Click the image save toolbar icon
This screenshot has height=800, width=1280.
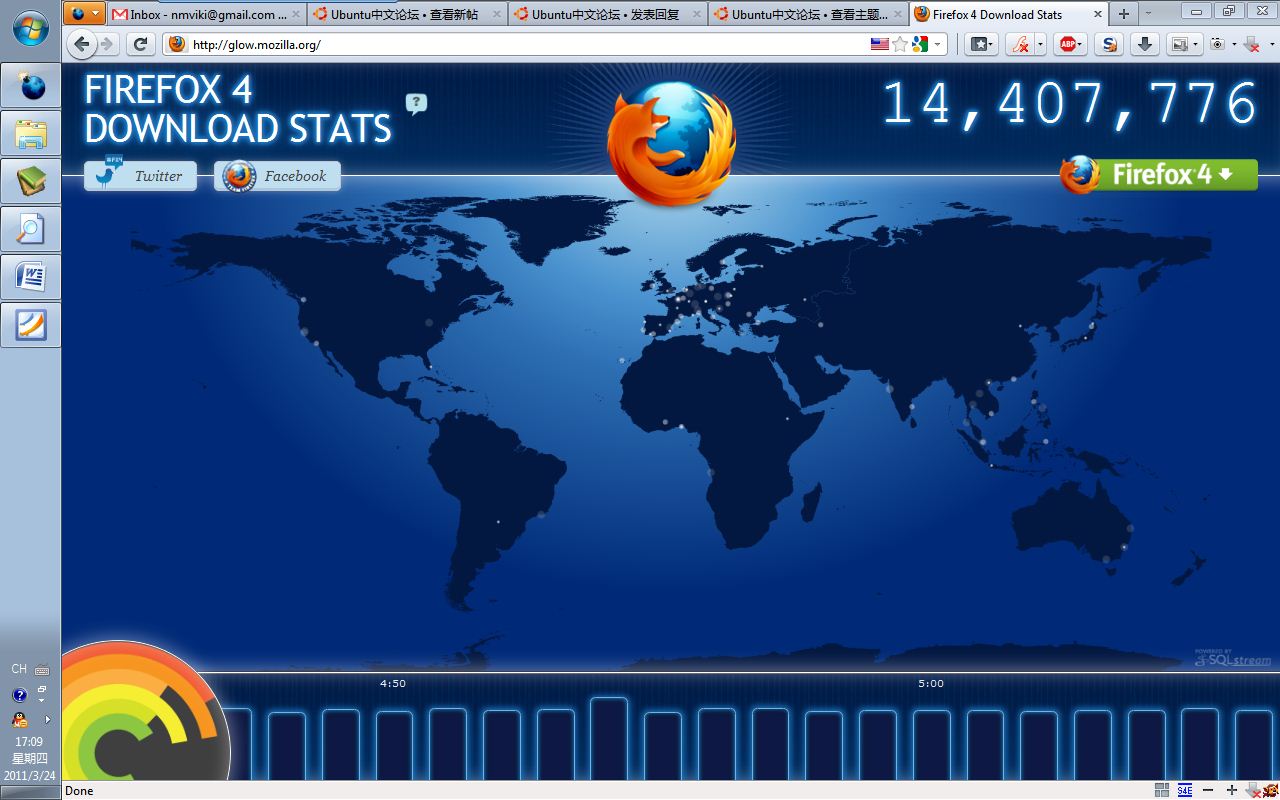1180,44
